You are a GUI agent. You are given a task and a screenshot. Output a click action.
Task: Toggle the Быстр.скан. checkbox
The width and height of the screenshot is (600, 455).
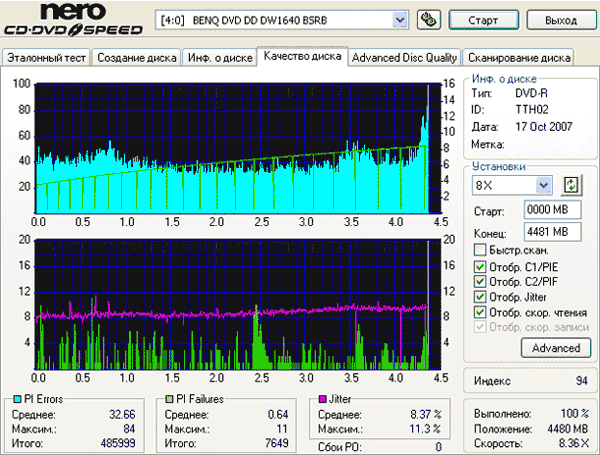tap(479, 250)
